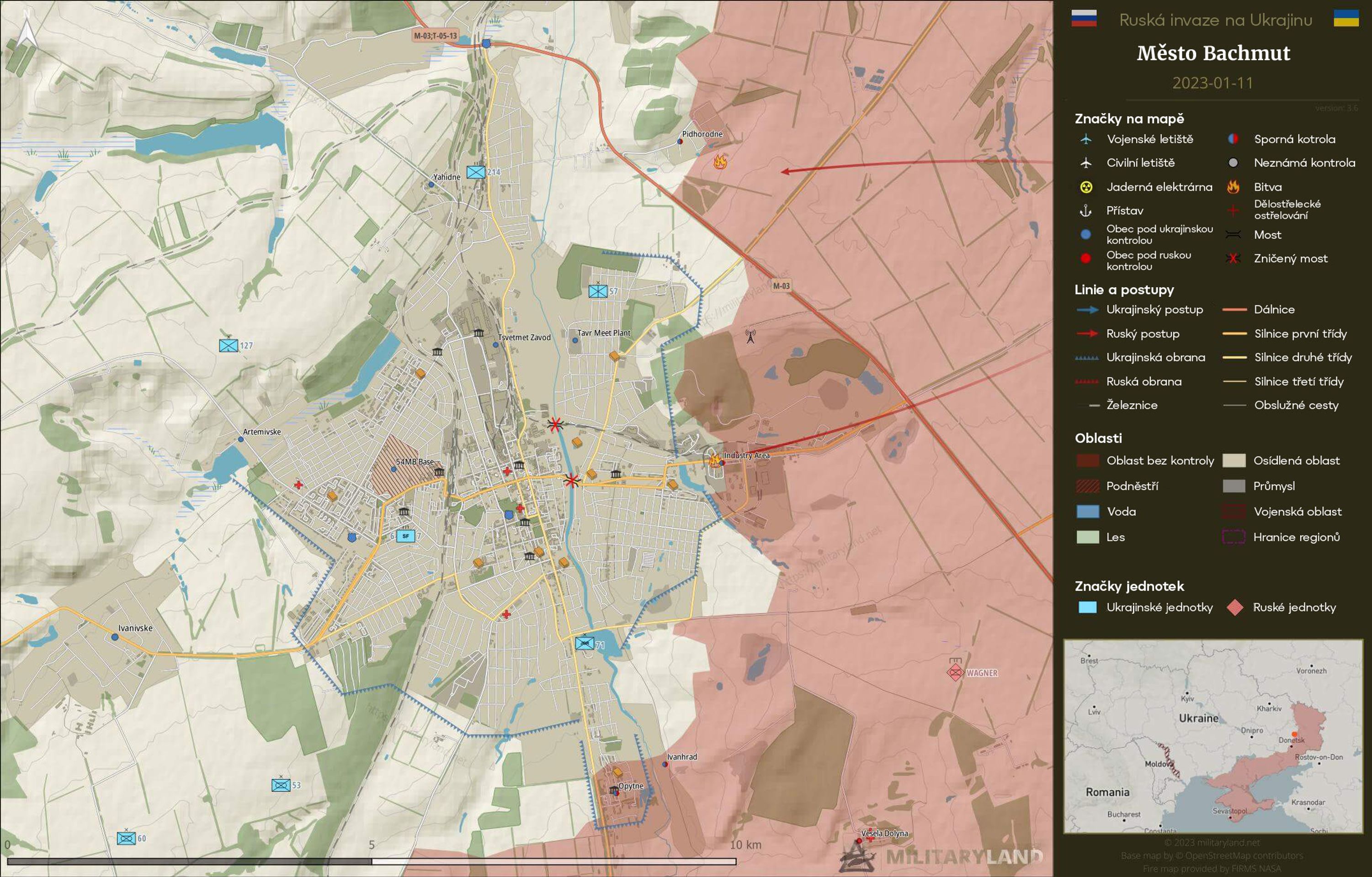Click the Pidhorodne settlement label
The width and height of the screenshot is (1372, 877).
pos(702,134)
